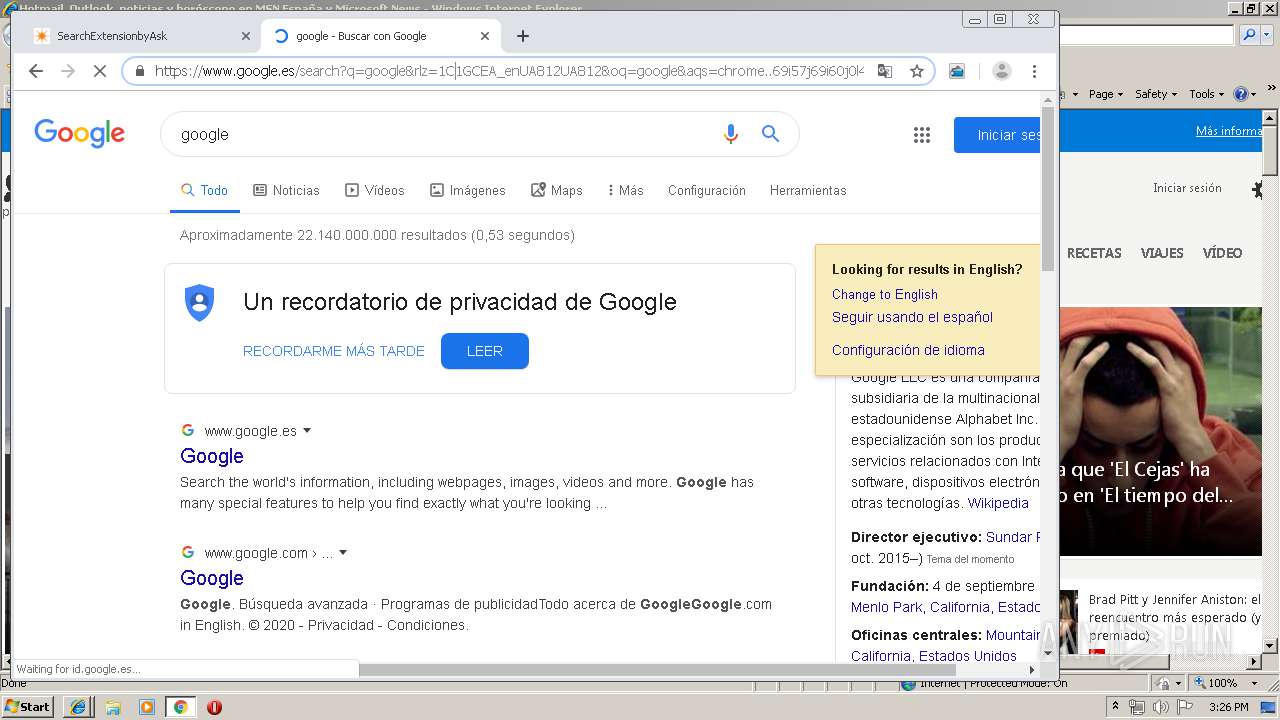1280x720 pixels.
Task: Click Seguir usando el español
Action: [912, 317]
